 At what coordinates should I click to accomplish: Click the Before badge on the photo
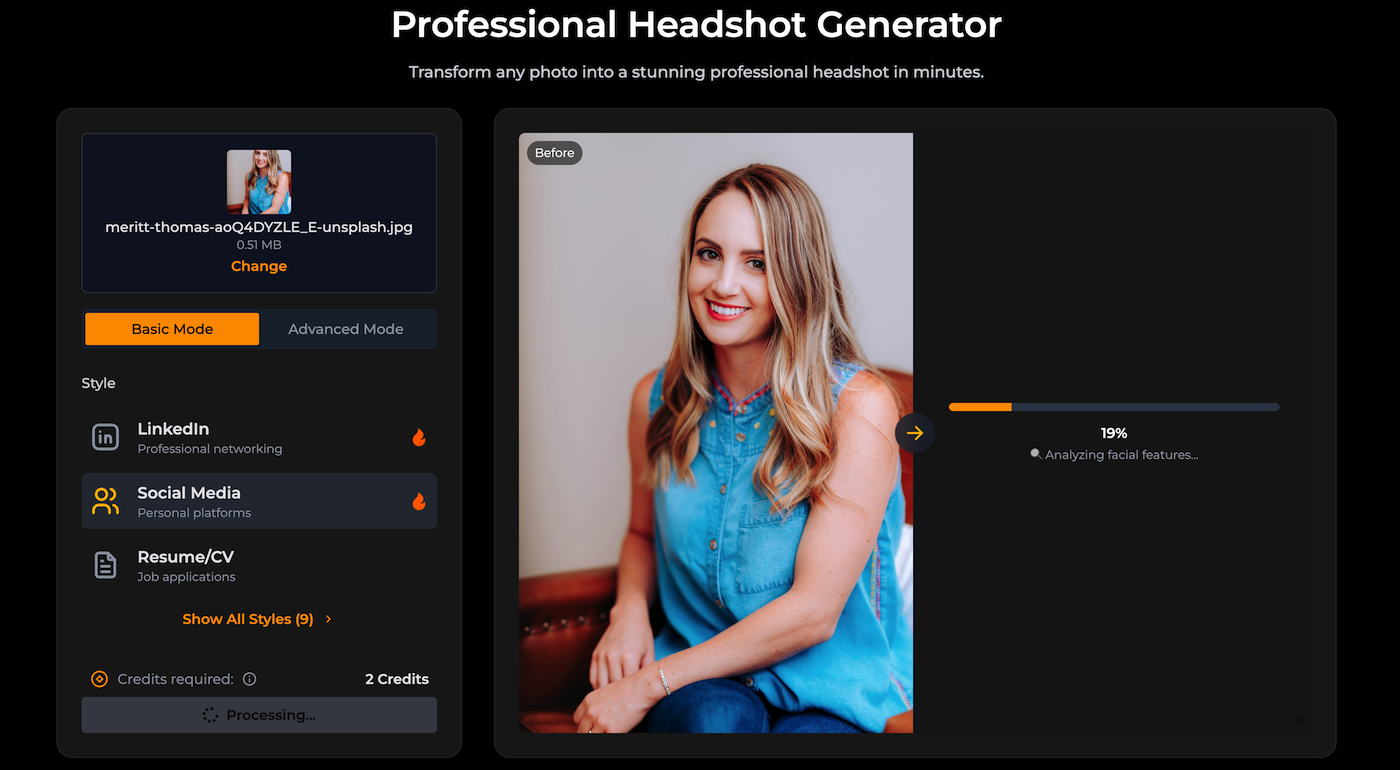[554, 153]
